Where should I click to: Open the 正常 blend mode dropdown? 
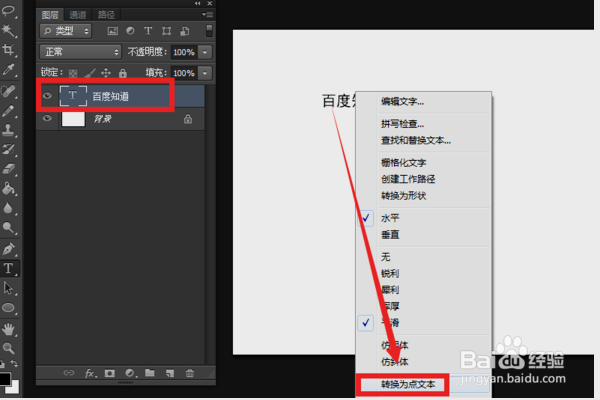pyautogui.click(x=80, y=52)
